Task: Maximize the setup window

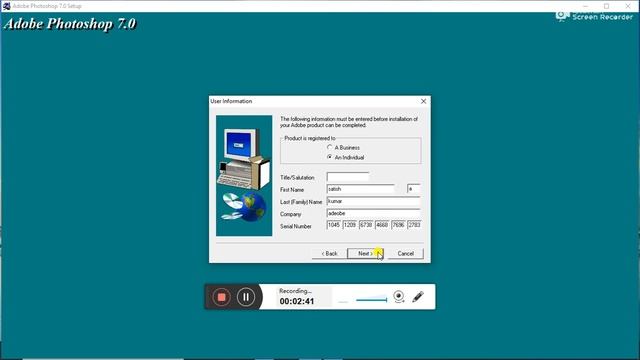Action: point(607,6)
